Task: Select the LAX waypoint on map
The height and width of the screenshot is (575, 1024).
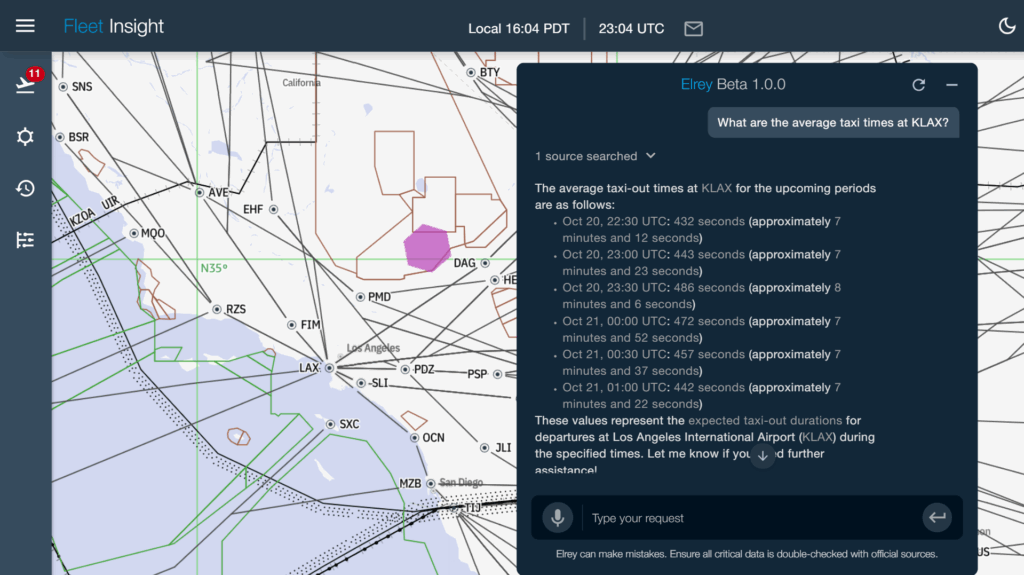Action: (x=328, y=368)
